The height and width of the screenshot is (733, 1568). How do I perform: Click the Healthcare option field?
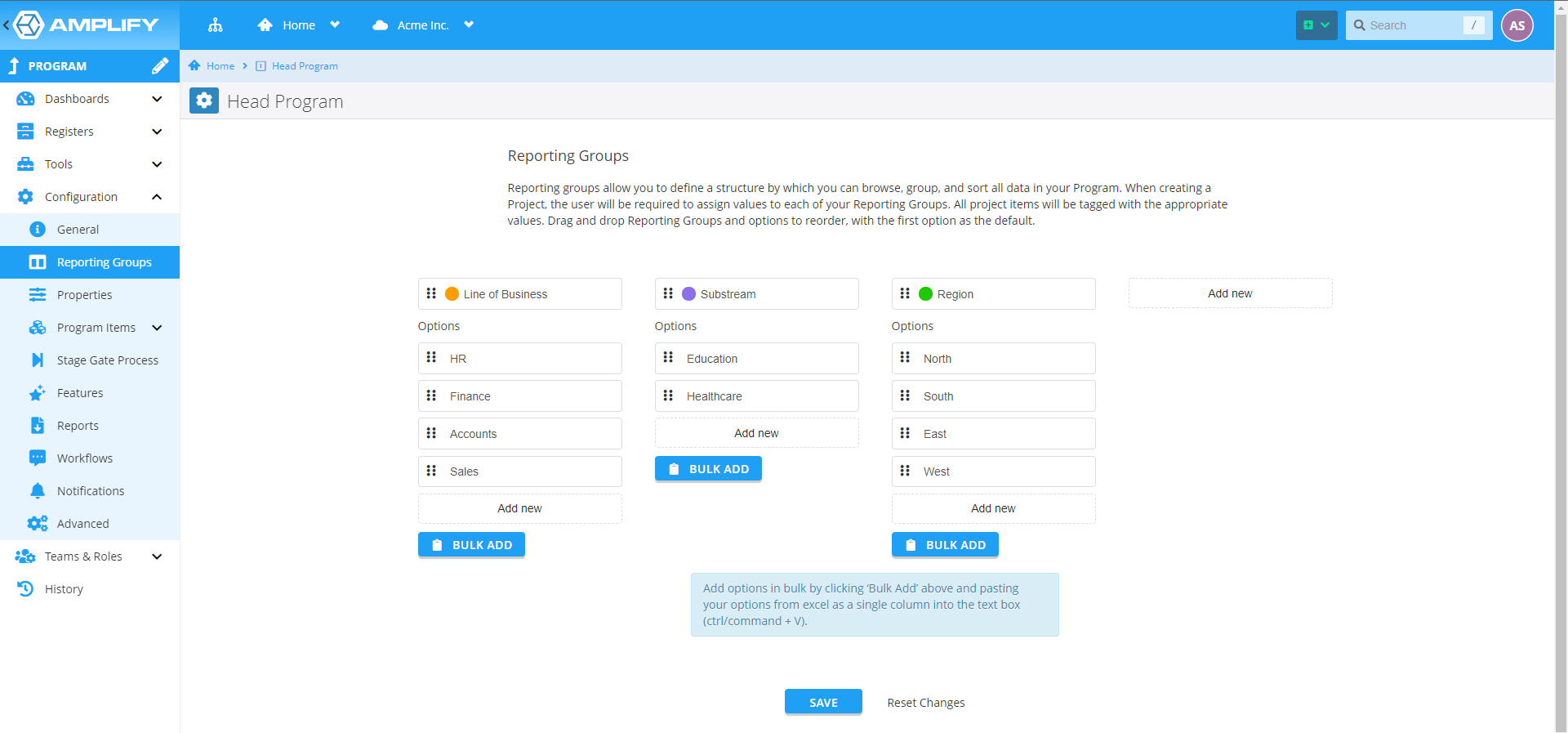[x=756, y=396]
